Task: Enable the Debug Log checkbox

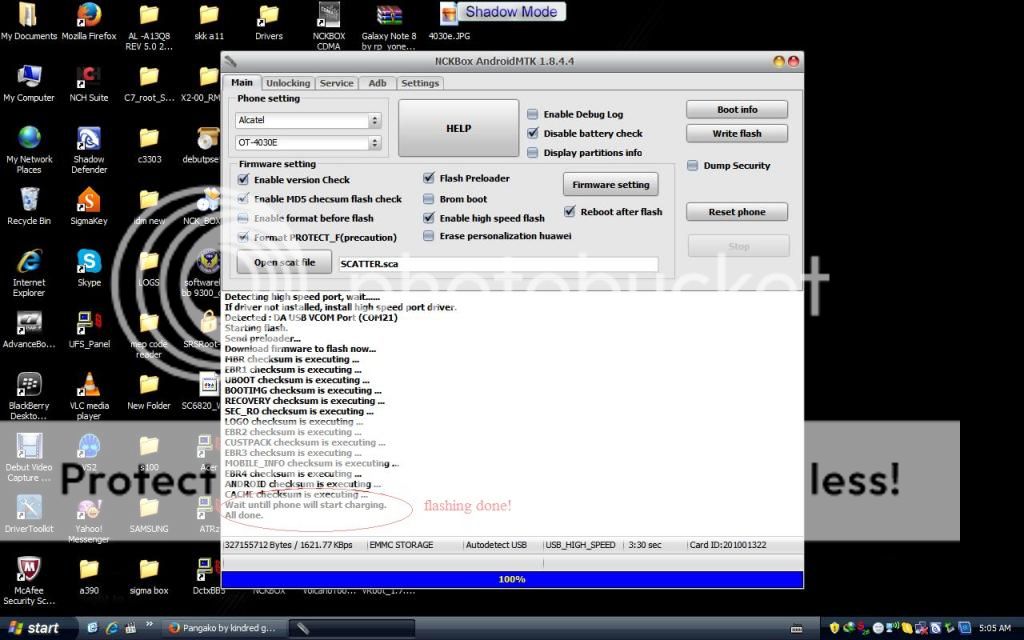Action: (x=533, y=115)
